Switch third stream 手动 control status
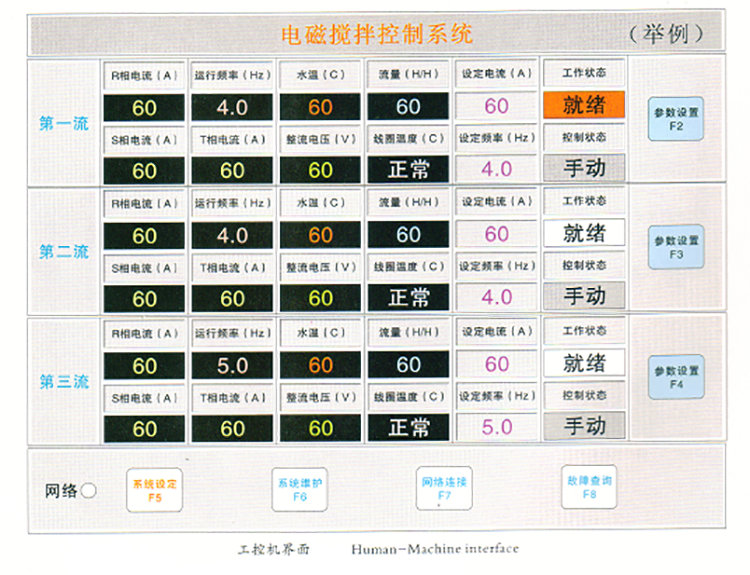 pyautogui.click(x=584, y=425)
